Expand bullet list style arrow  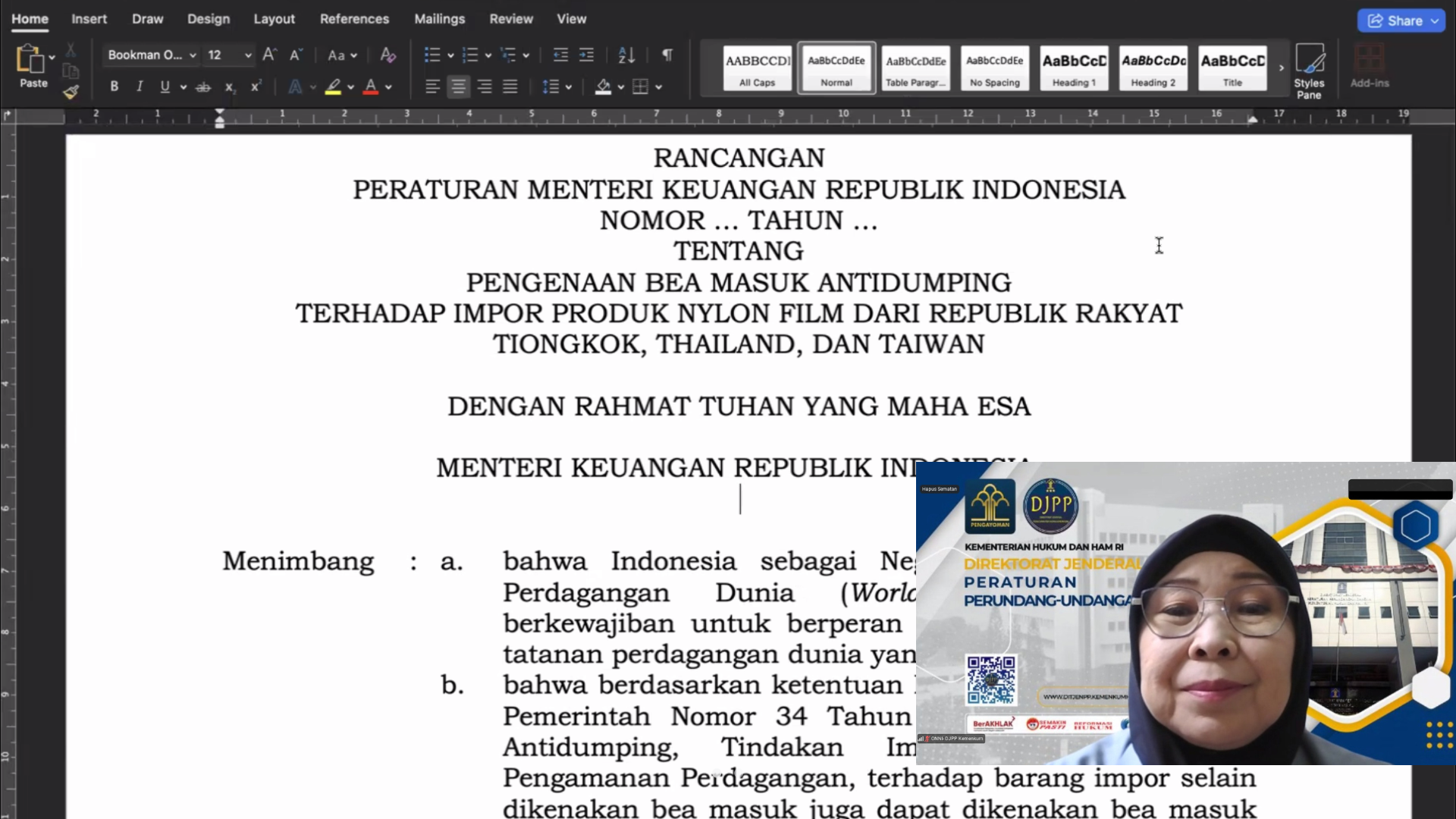tap(450, 55)
